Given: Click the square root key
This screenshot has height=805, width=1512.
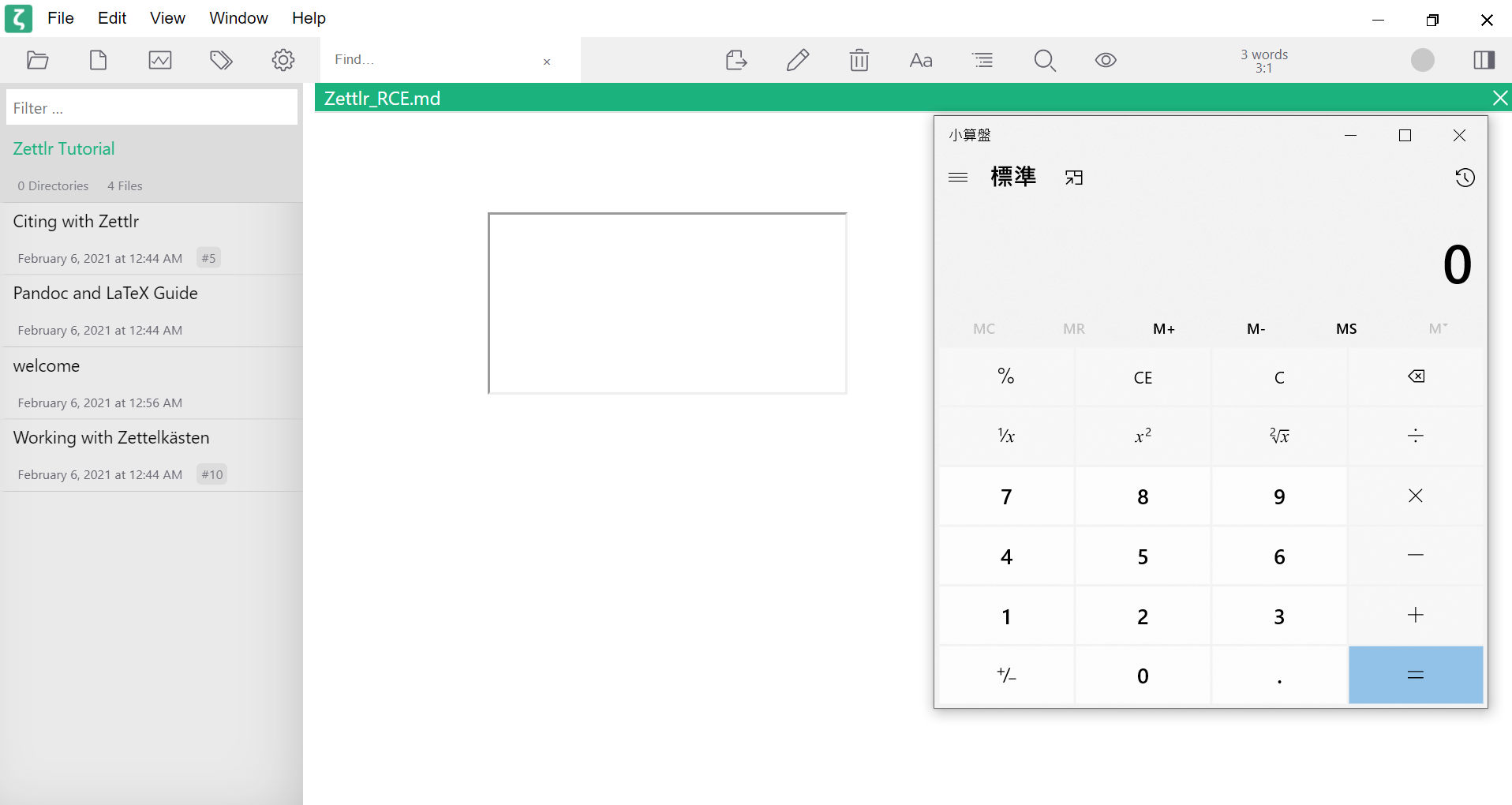Looking at the screenshot, I should coord(1279,436).
